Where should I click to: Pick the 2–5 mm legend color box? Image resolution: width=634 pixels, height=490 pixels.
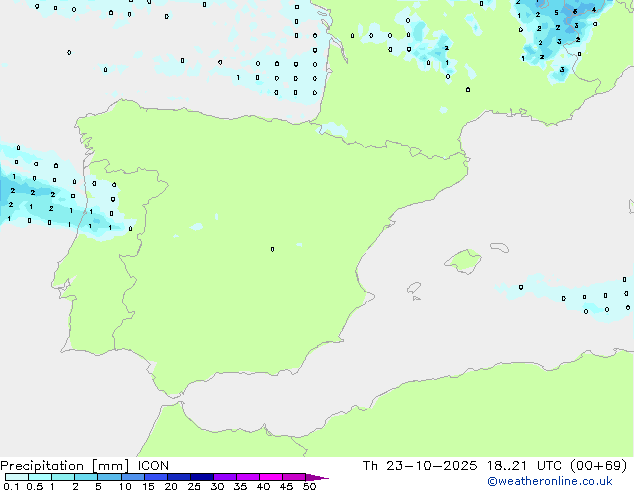86,477
